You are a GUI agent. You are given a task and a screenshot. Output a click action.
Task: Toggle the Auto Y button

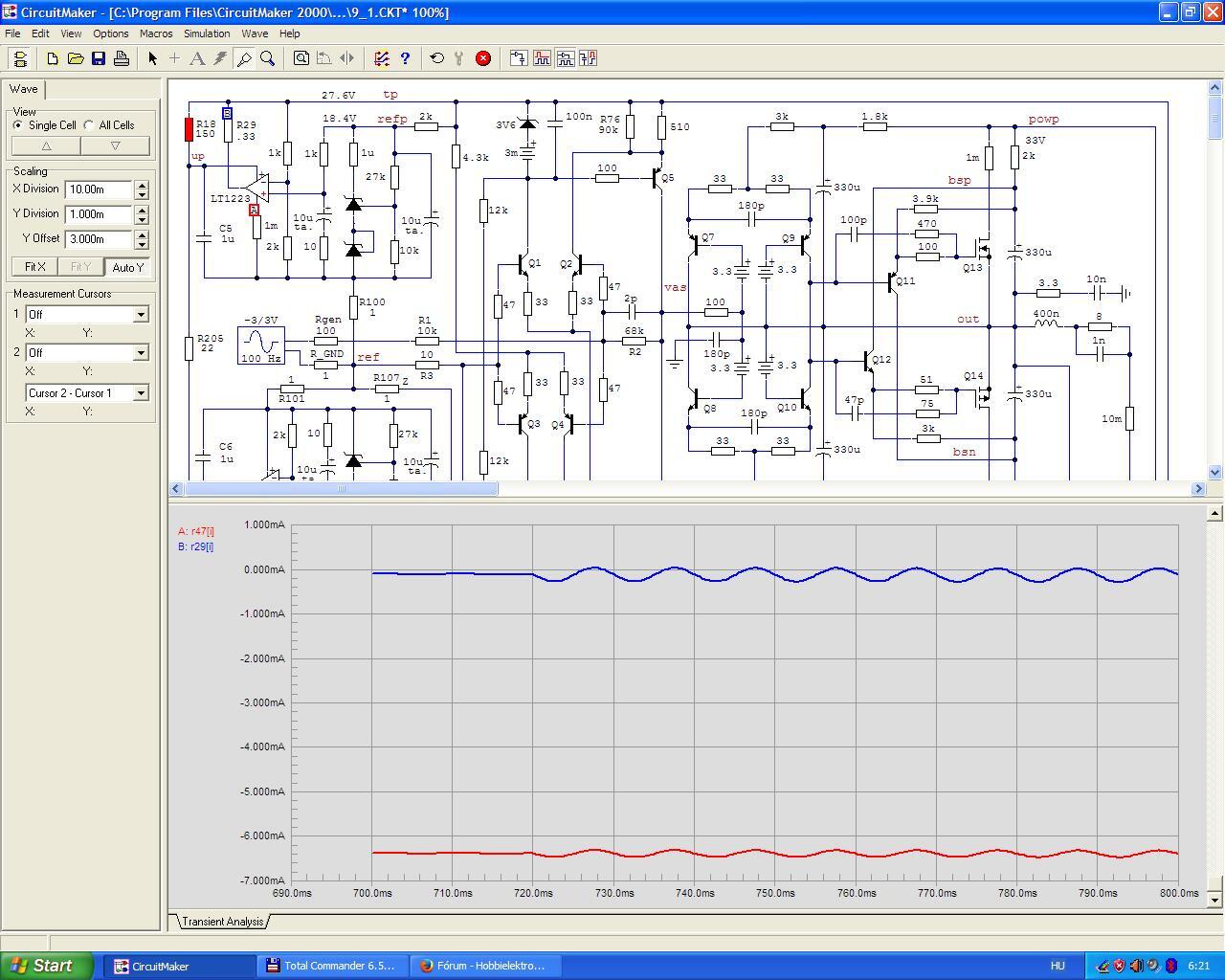point(127,267)
